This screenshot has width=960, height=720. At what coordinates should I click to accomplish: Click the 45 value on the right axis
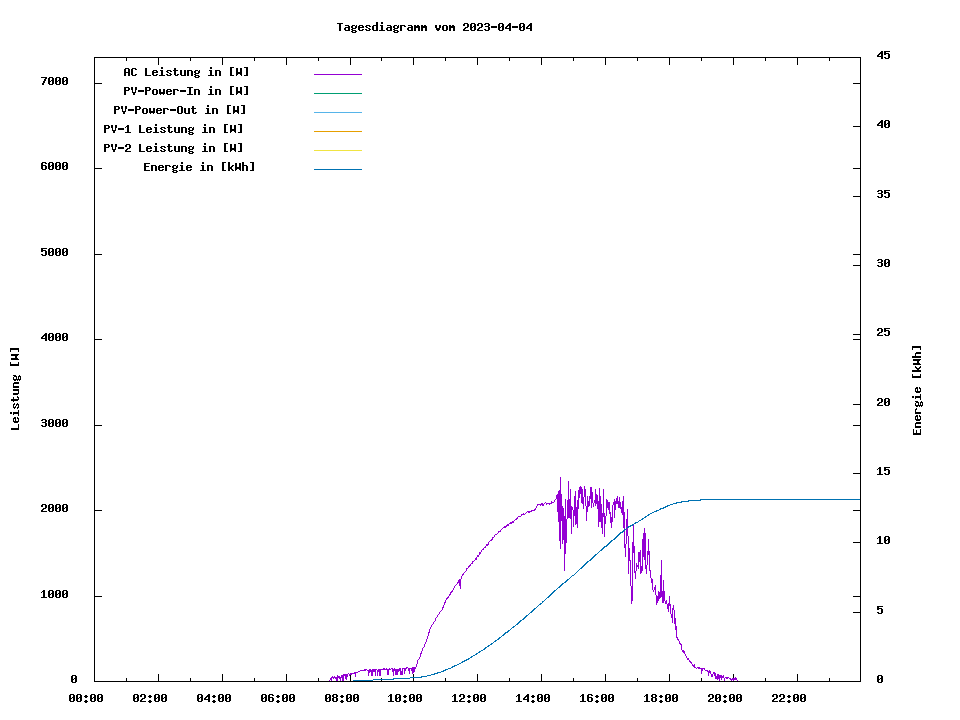pyautogui.click(x=883, y=55)
